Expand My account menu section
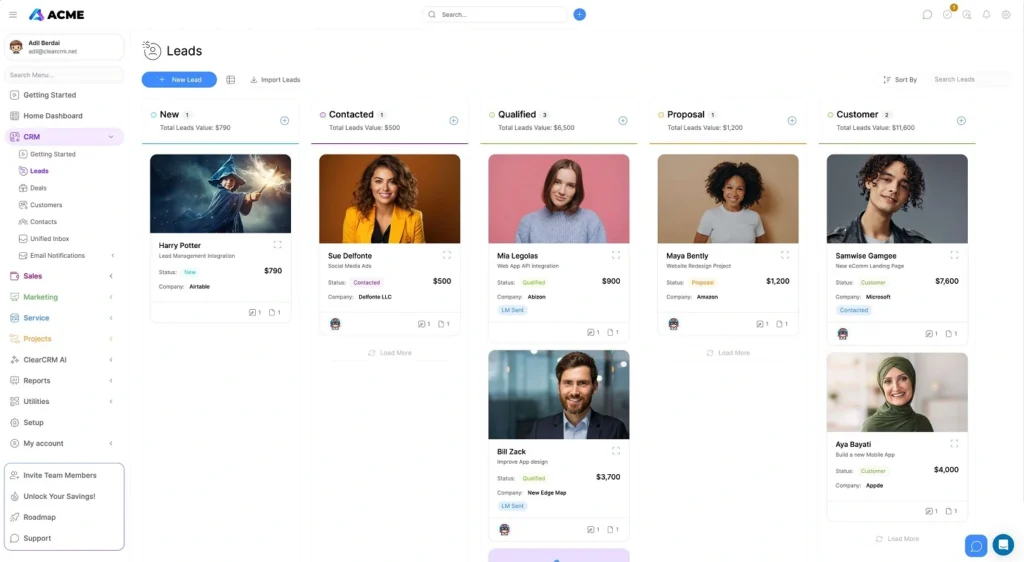 click(111, 443)
